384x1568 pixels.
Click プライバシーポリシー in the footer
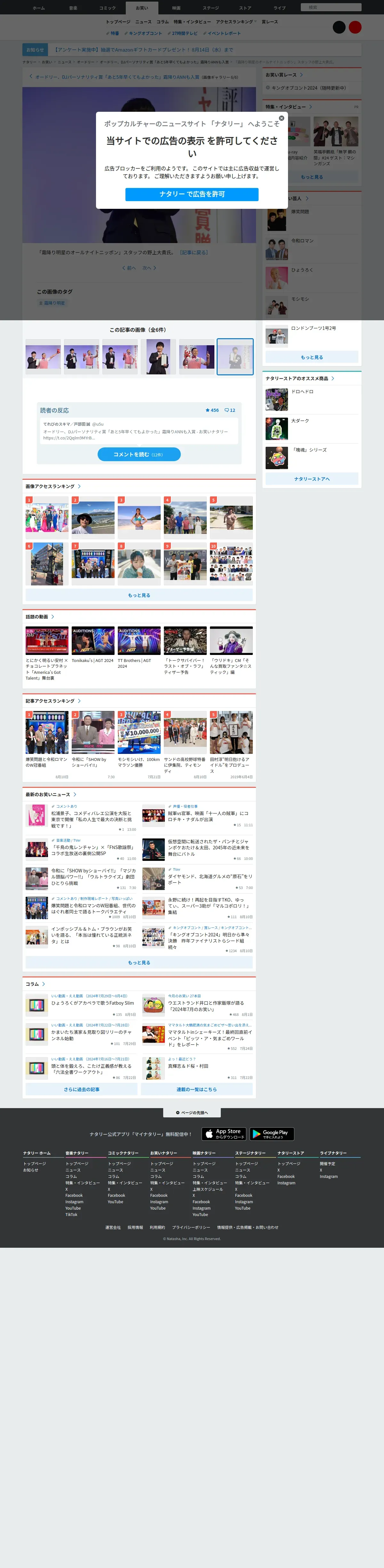(191, 1227)
